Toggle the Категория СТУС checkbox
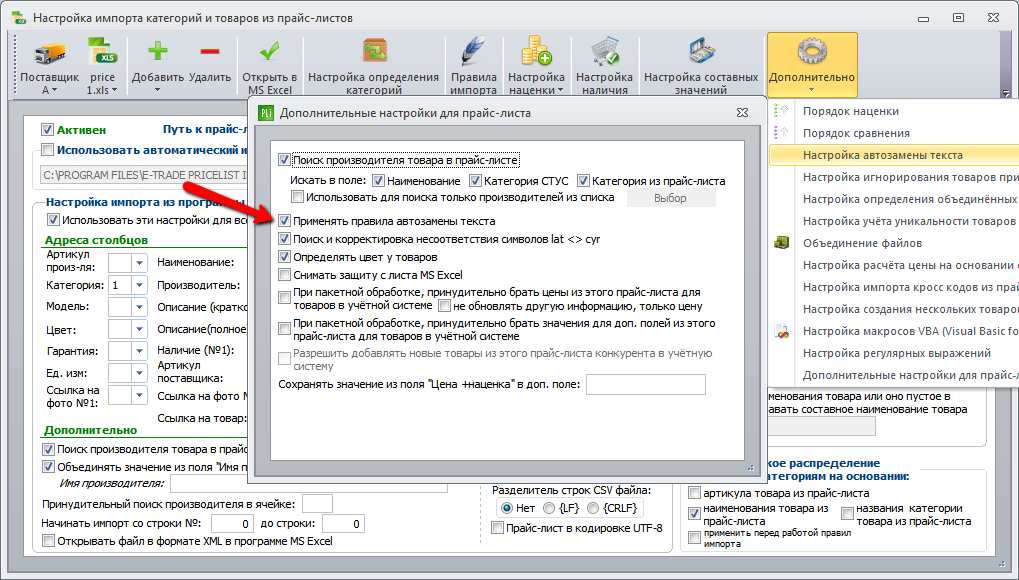The width and height of the screenshot is (1019, 580). coord(475,181)
